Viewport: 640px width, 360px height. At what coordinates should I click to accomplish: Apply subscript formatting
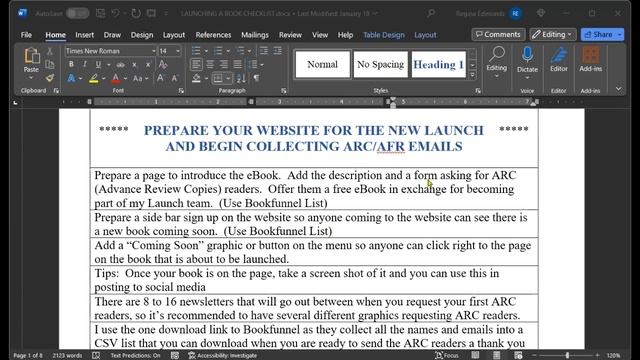[x=134, y=65]
